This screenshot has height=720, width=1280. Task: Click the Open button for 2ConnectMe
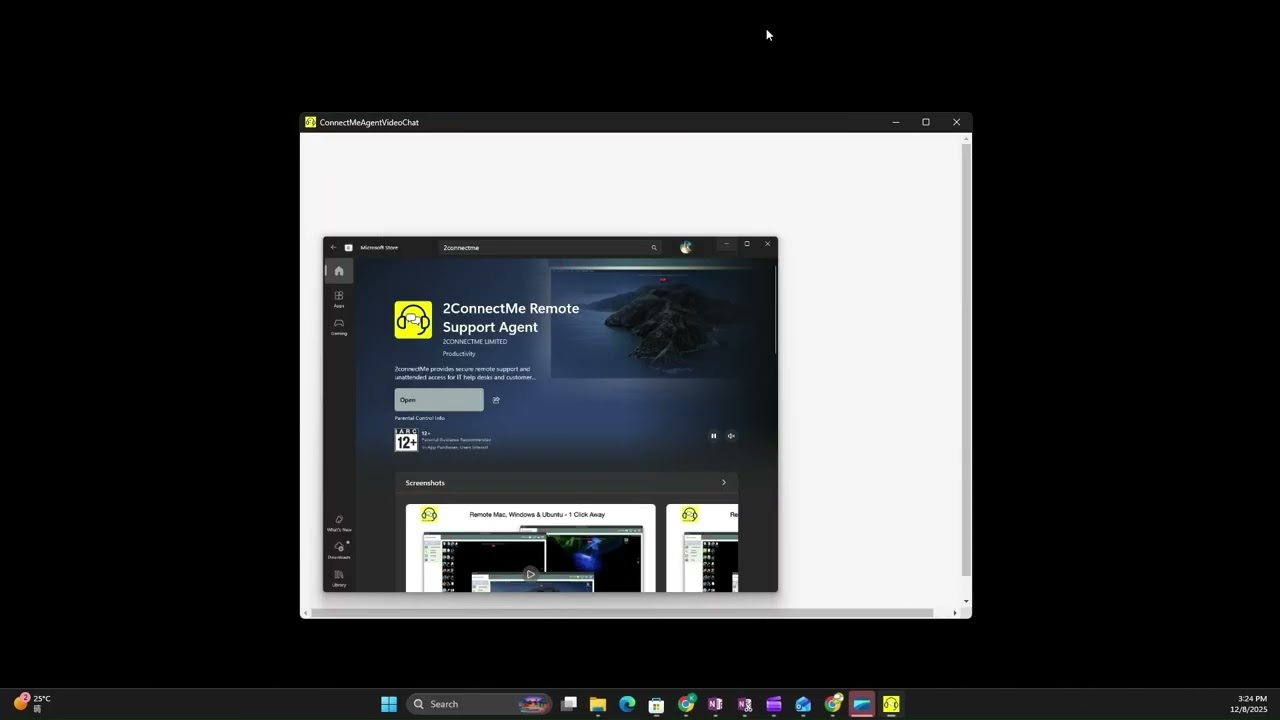pyautogui.click(x=439, y=400)
